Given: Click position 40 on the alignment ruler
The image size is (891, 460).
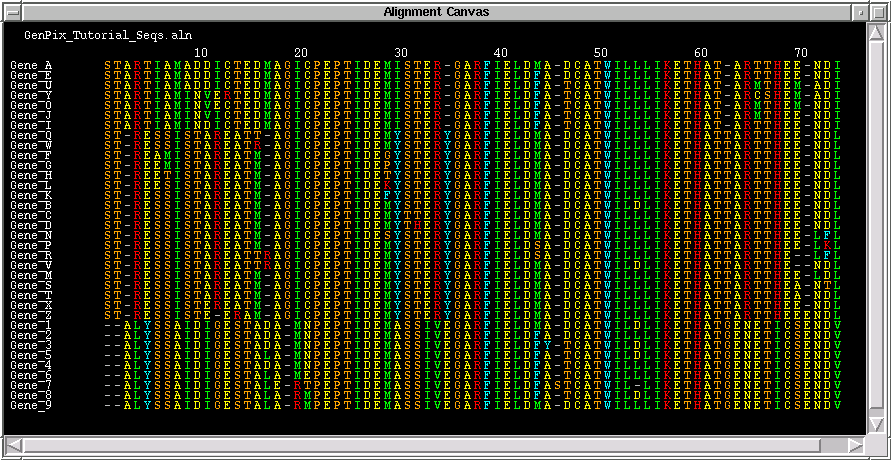Looking at the screenshot, I should click(500, 52).
